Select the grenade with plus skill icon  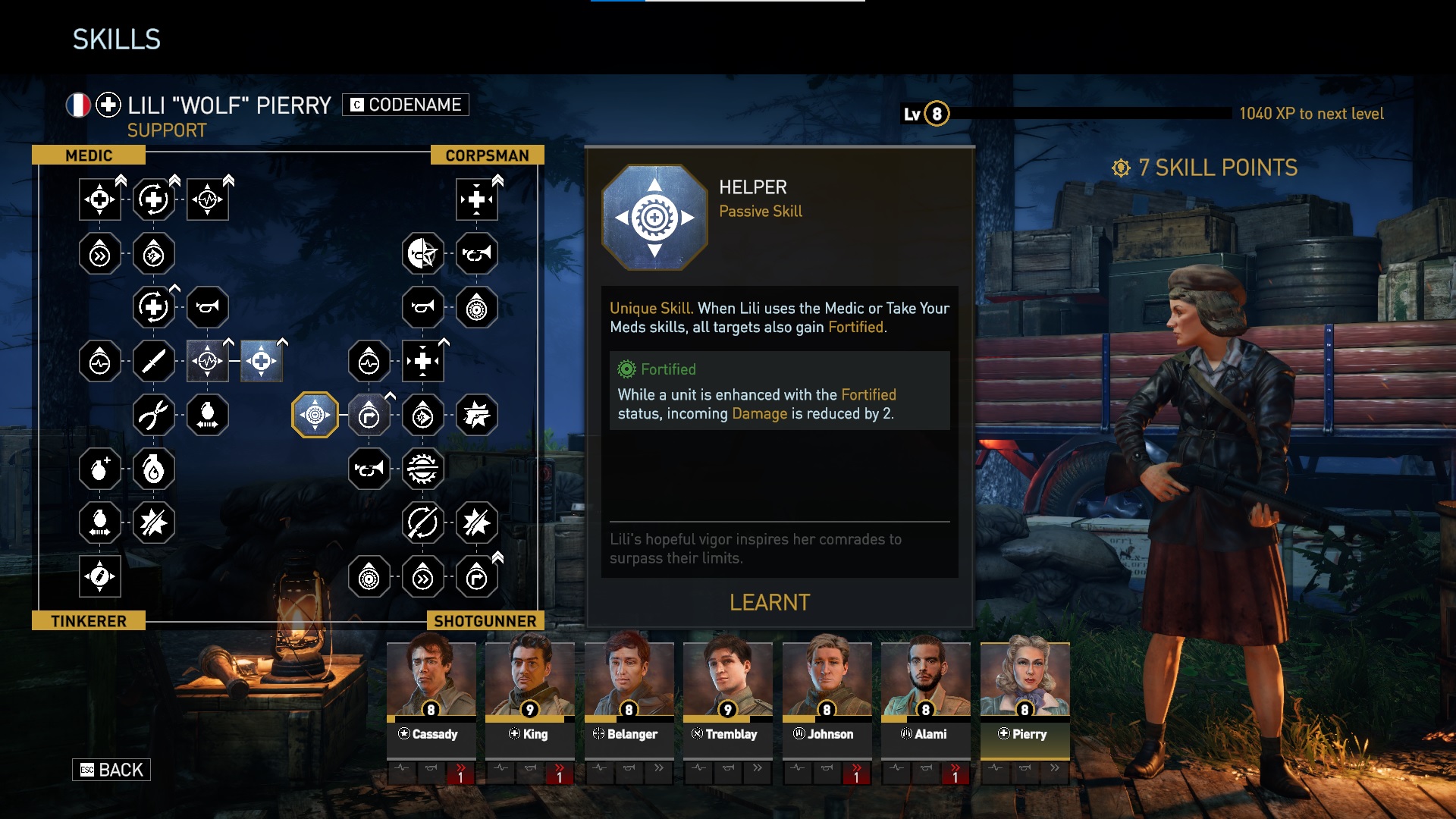(100, 469)
